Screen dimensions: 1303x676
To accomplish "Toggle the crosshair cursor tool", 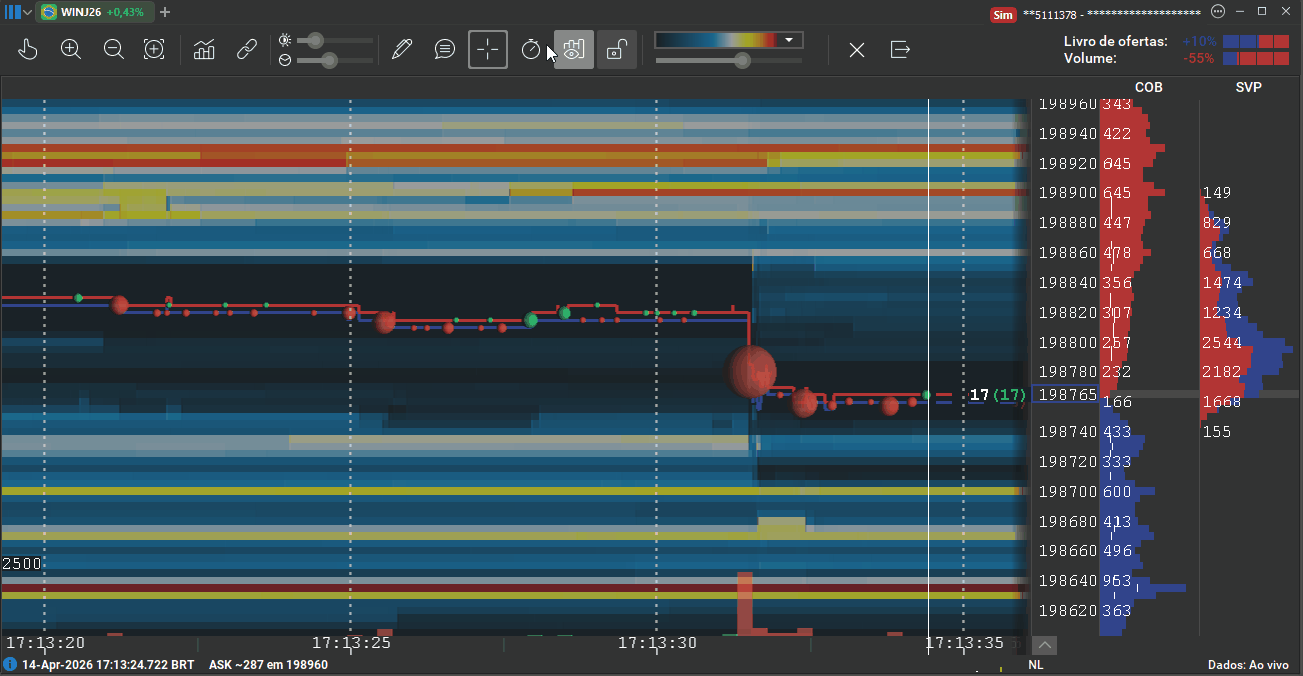I will [488, 49].
